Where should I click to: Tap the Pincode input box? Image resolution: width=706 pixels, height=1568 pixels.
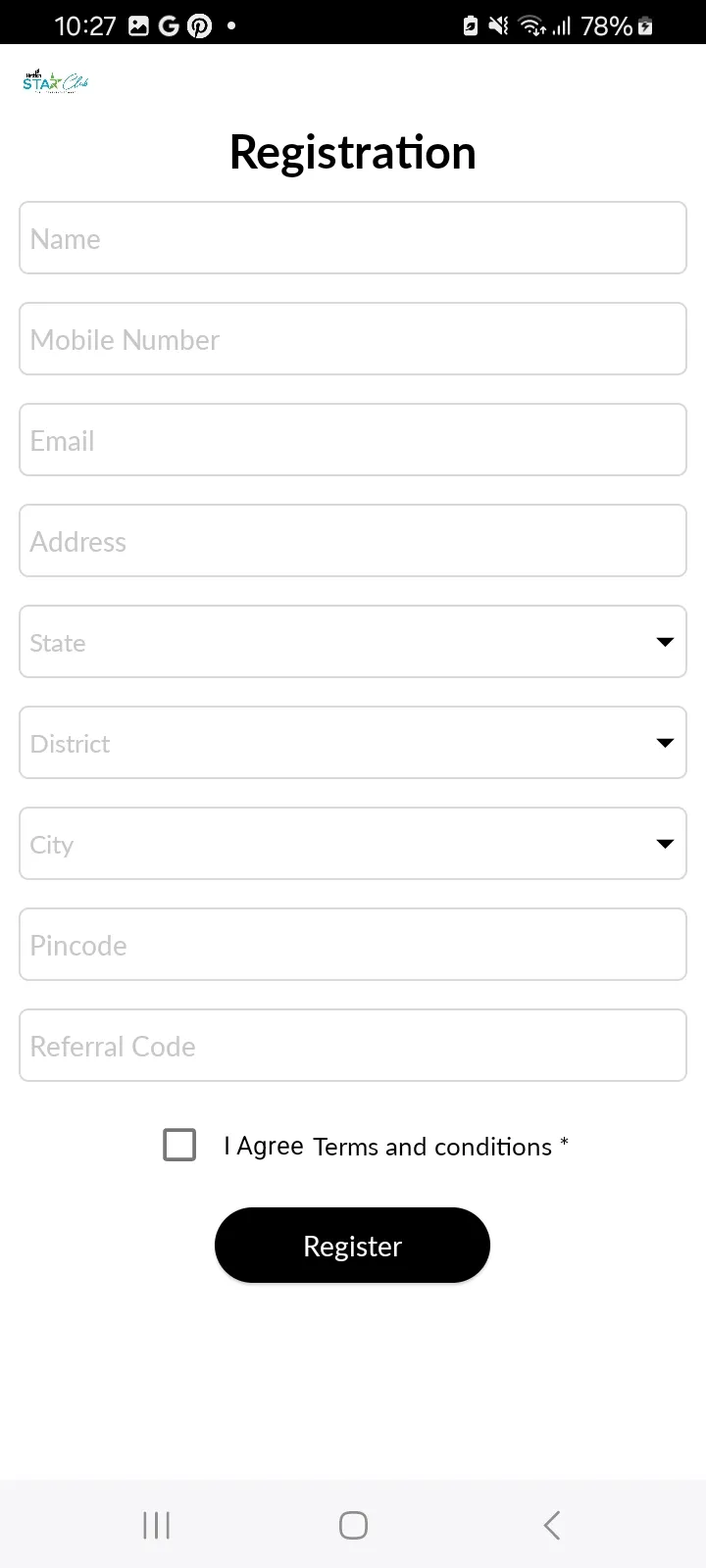[x=353, y=945]
